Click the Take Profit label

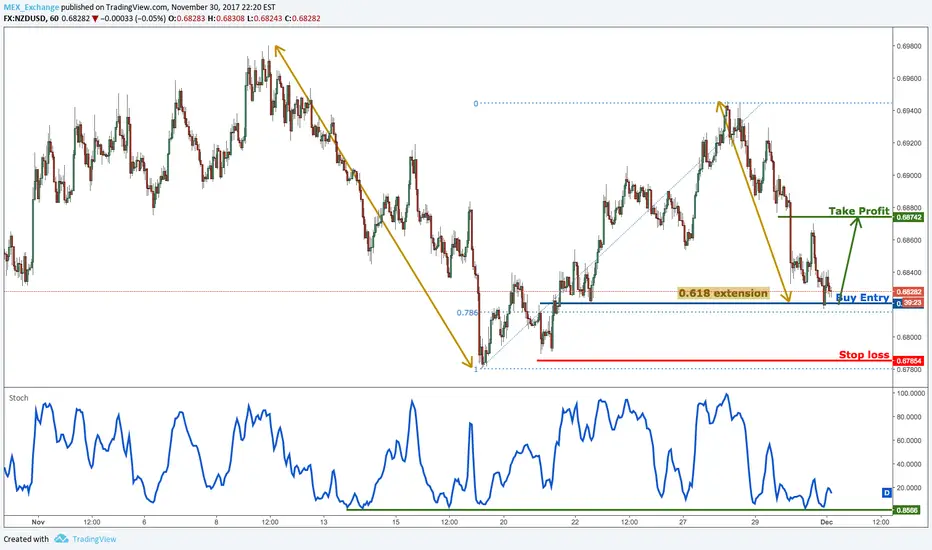click(859, 211)
